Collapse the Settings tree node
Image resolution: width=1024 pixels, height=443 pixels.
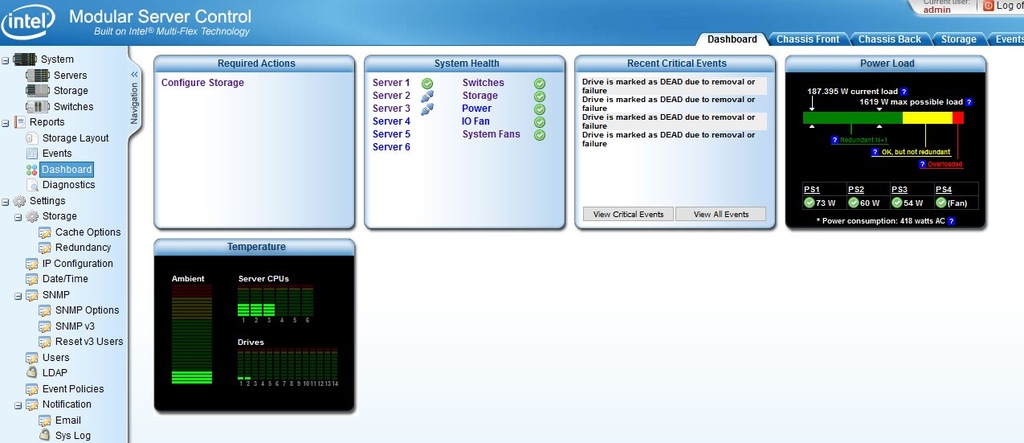click(5, 201)
